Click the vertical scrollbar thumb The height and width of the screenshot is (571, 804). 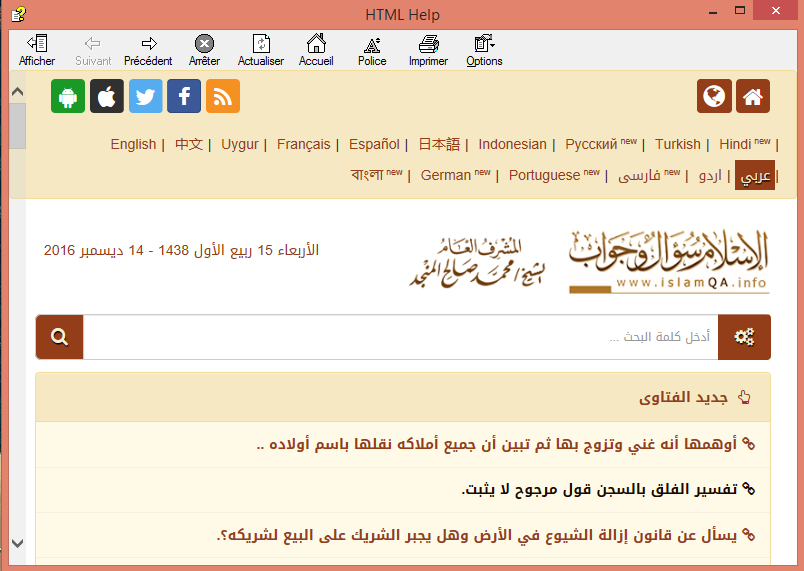[x=17, y=126]
